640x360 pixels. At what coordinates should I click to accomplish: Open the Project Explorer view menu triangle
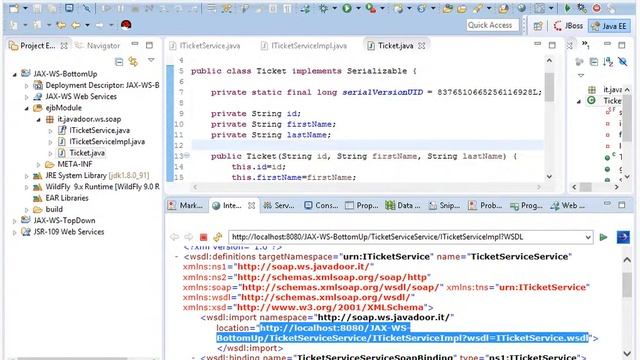tap(151, 61)
